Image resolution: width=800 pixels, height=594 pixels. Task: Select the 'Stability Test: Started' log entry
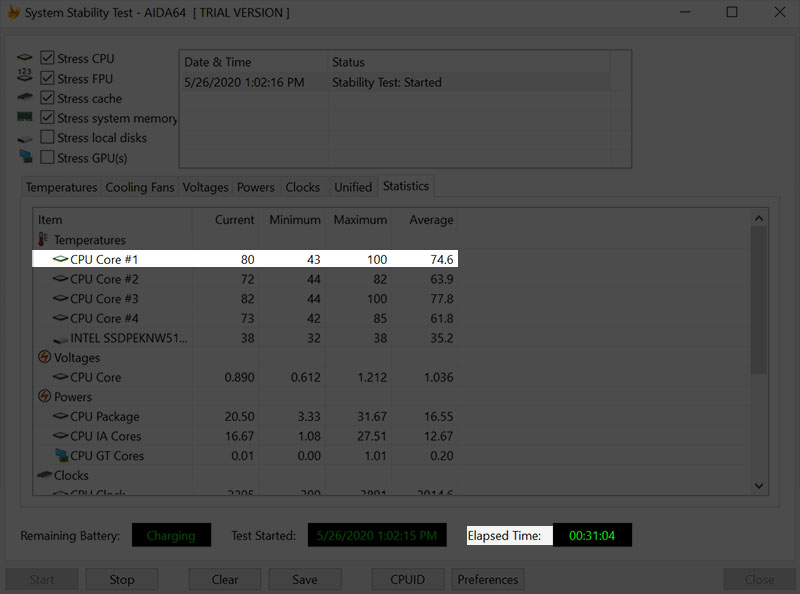point(395,82)
